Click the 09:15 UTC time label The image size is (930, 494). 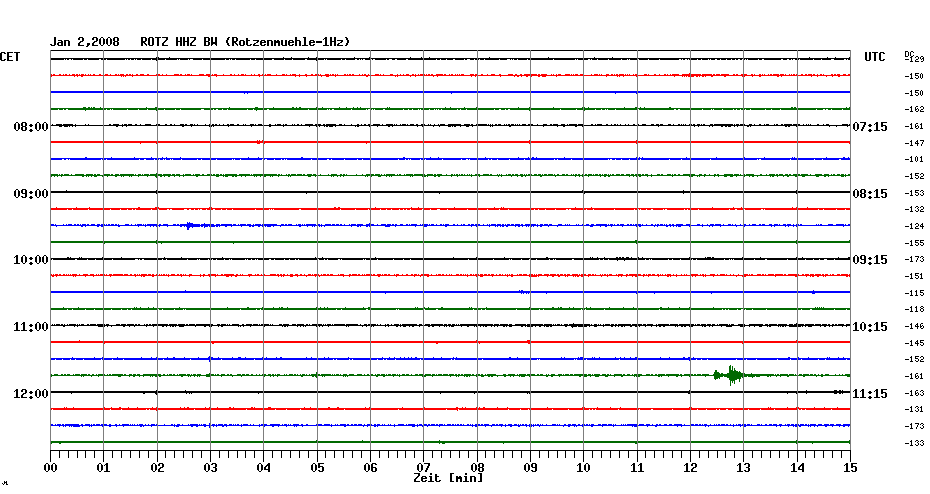[x=870, y=260]
